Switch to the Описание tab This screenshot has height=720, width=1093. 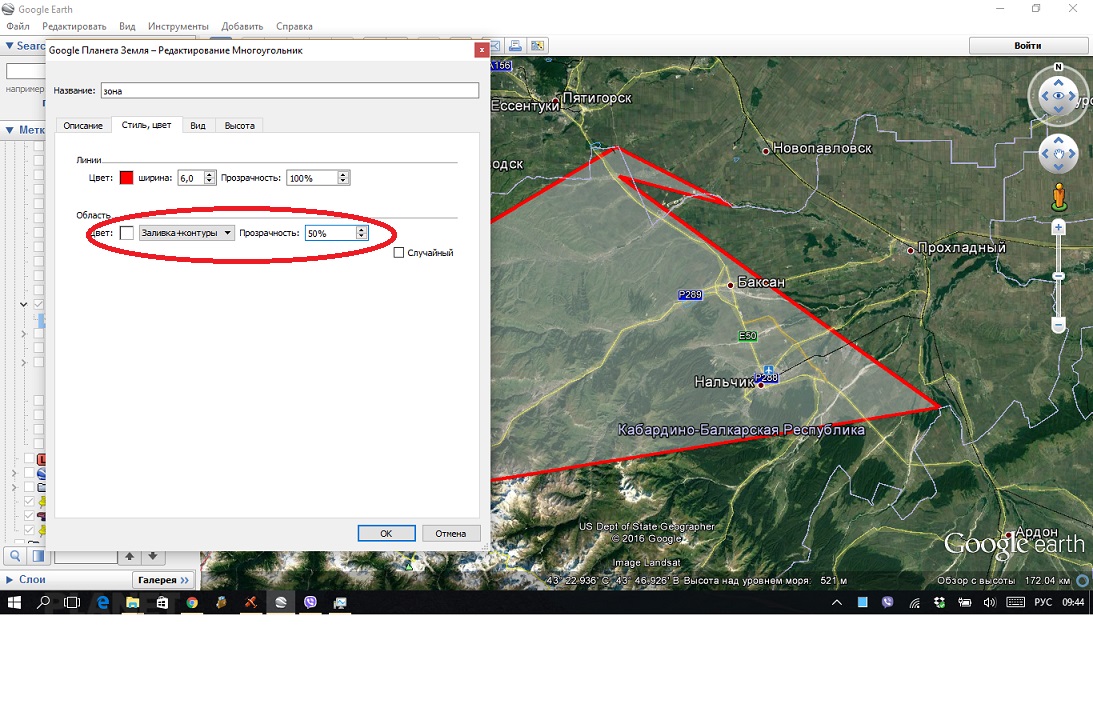(x=83, y=125)
